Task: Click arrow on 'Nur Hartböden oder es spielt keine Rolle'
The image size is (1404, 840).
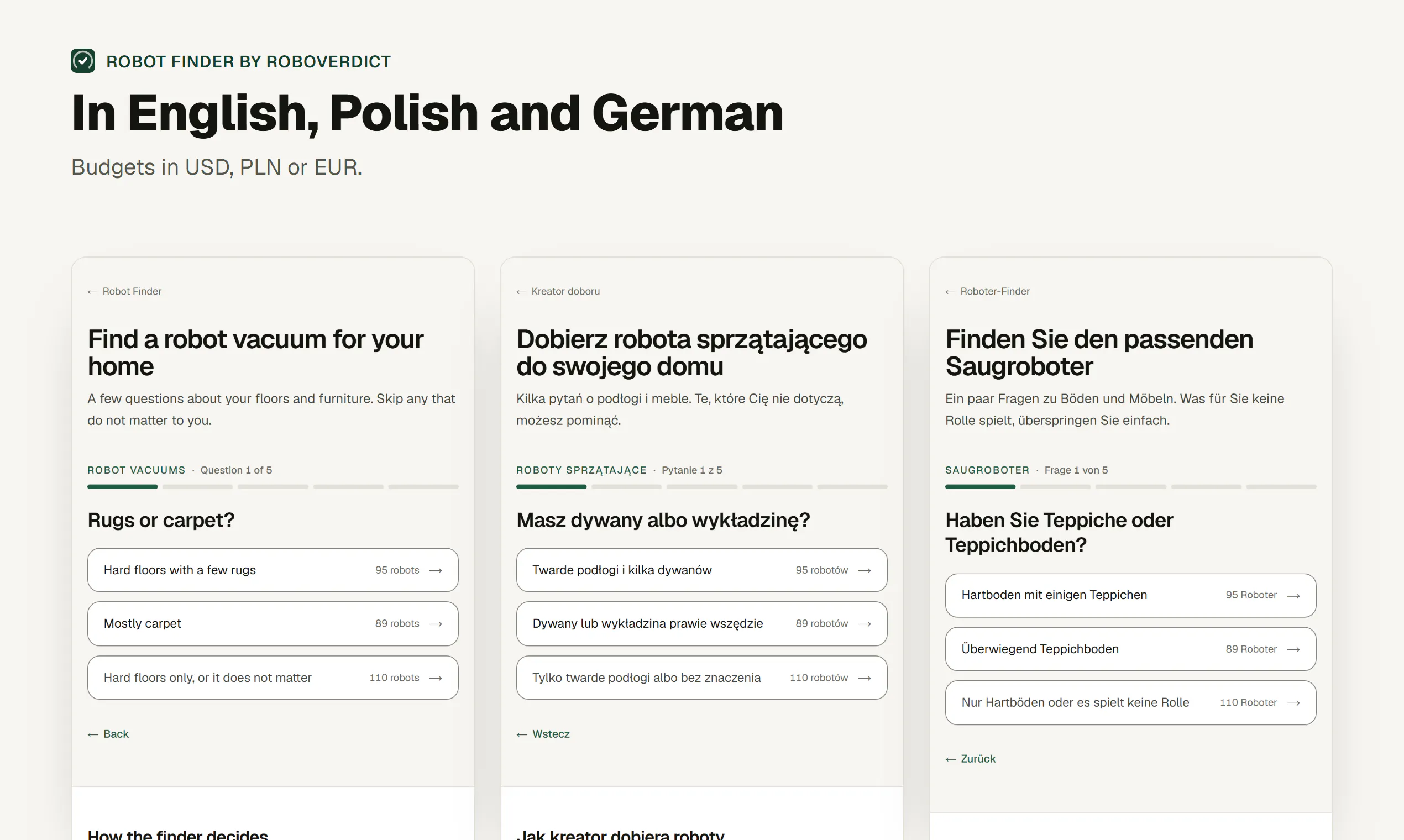Action: pos(1293,703)
